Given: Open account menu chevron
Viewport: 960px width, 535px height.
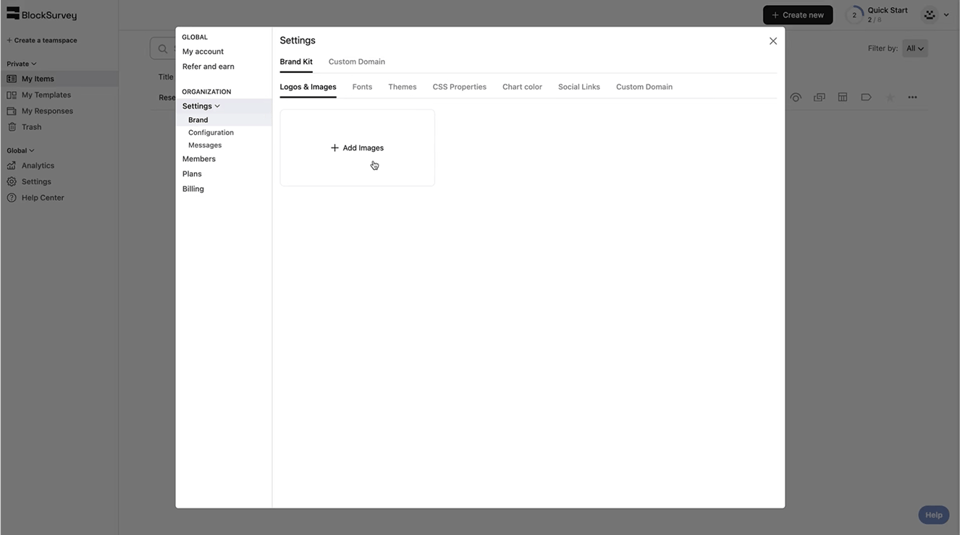Looking at the screenshot, I should pos(946,15).
